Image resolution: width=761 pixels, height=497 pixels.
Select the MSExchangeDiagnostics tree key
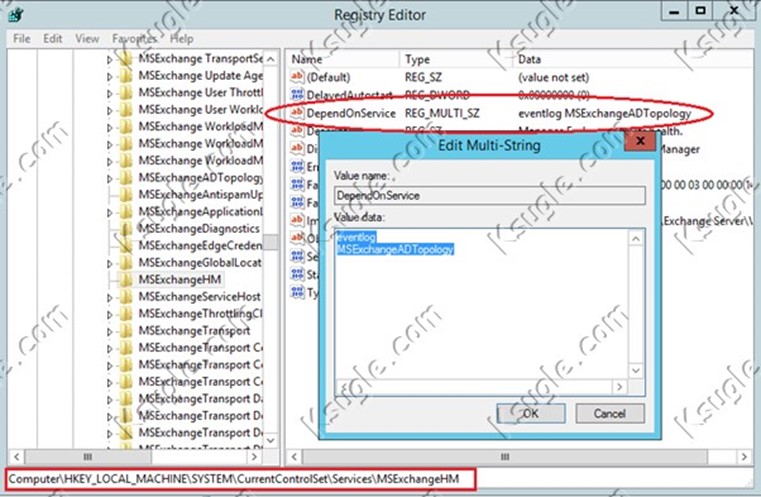point(199,229)
